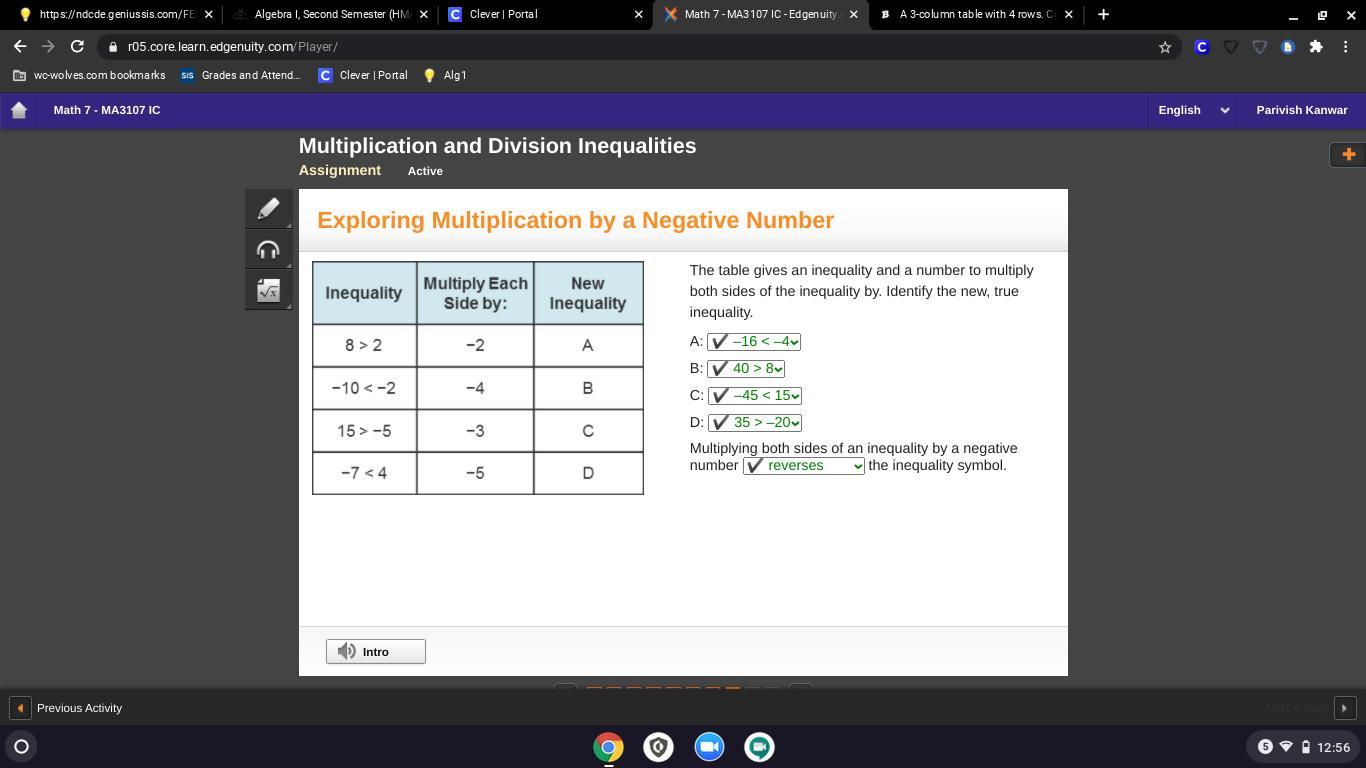This screenshot has height=768, width=1366.
Task: Open answer A dropdown showing −16 < −4
Action: [x=754, y=342]
